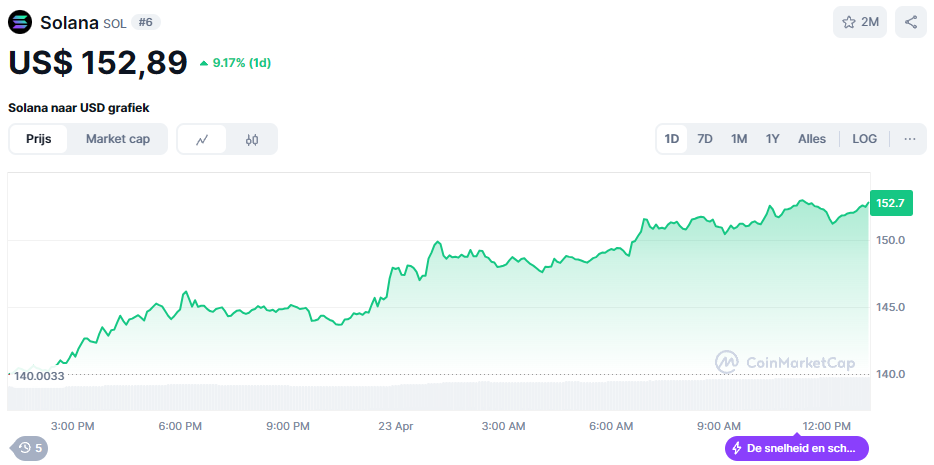Click the 3:00 PM x-axis label
The height and width of the screenshot is (465, 934).
(73, 426)
